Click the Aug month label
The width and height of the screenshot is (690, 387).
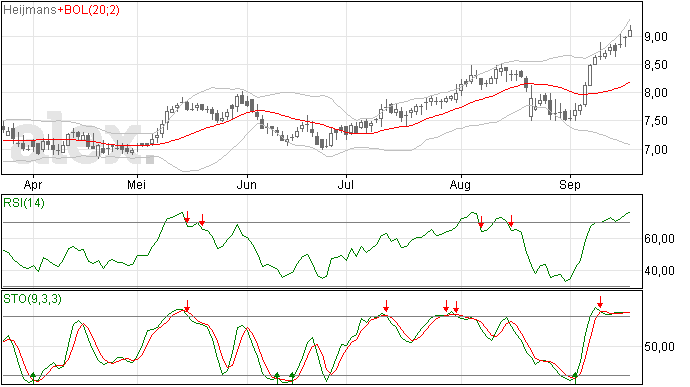(x=460, y=185)
